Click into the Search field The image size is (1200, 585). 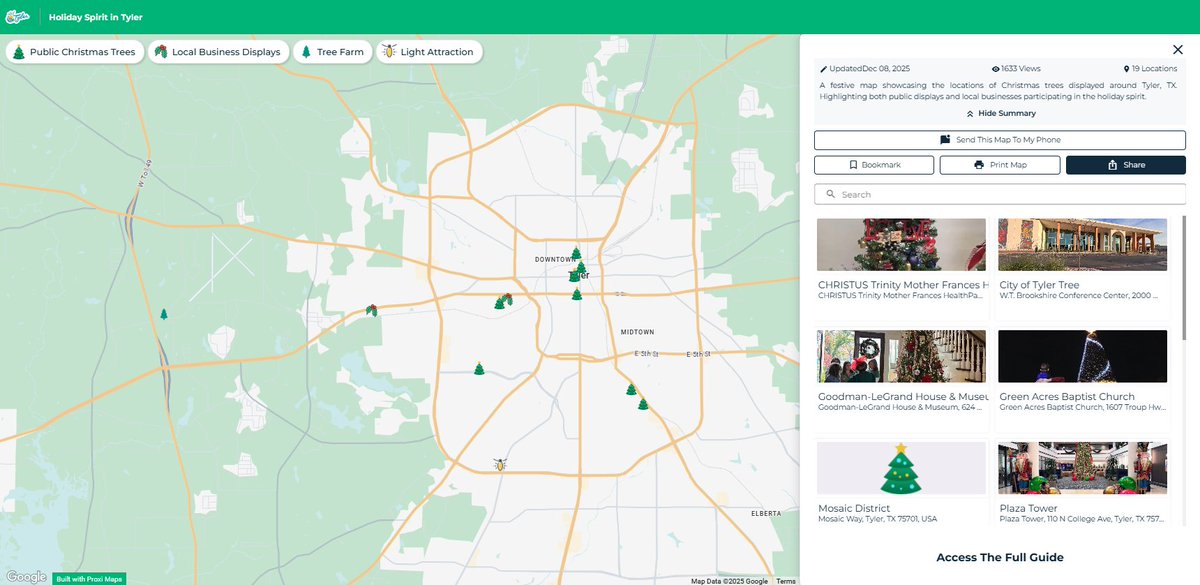(1000, 194)
